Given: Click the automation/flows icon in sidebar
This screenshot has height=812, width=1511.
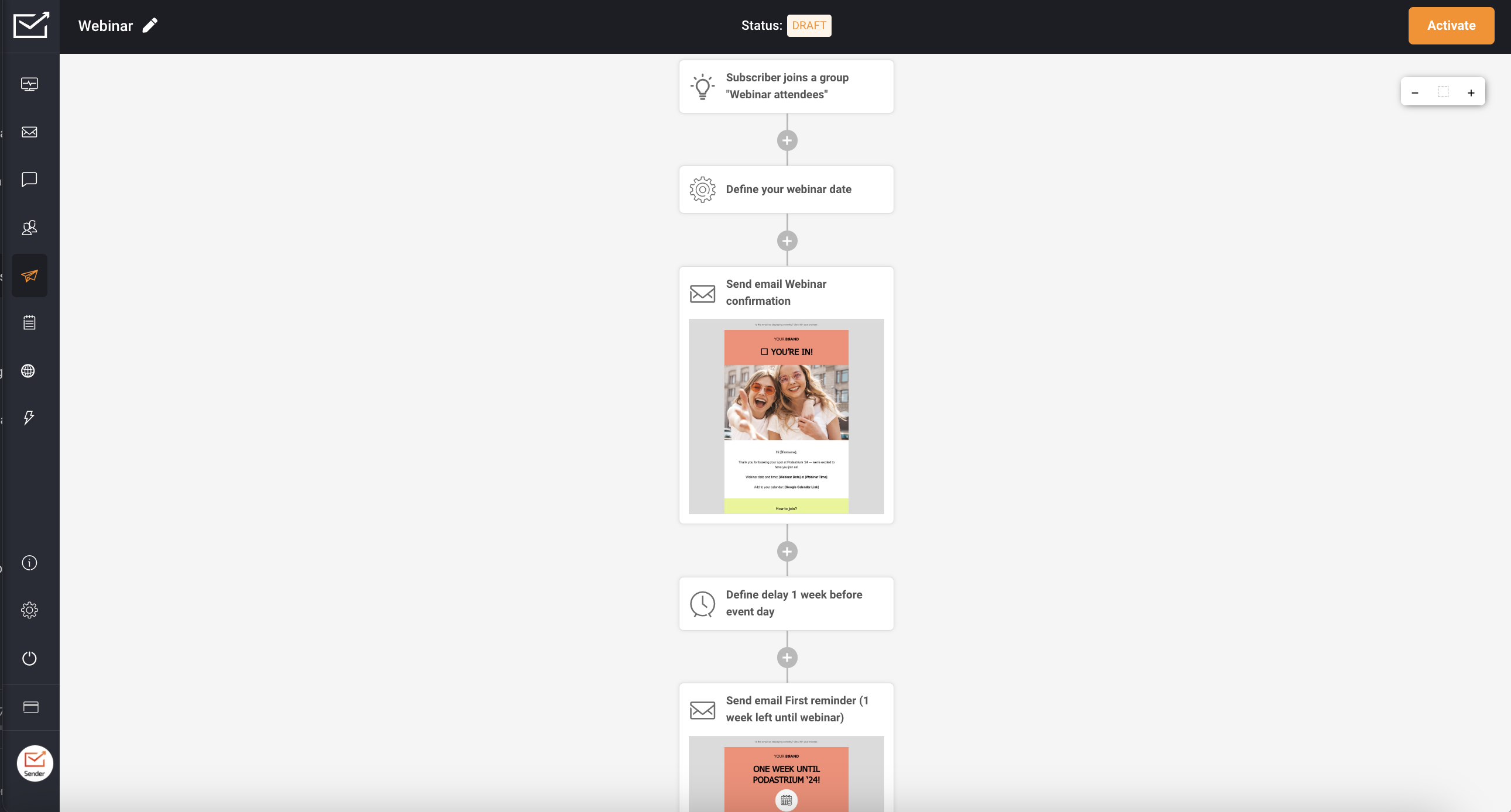Looking at the screenshot, I should pyautogui.click(x=29, y=276).
